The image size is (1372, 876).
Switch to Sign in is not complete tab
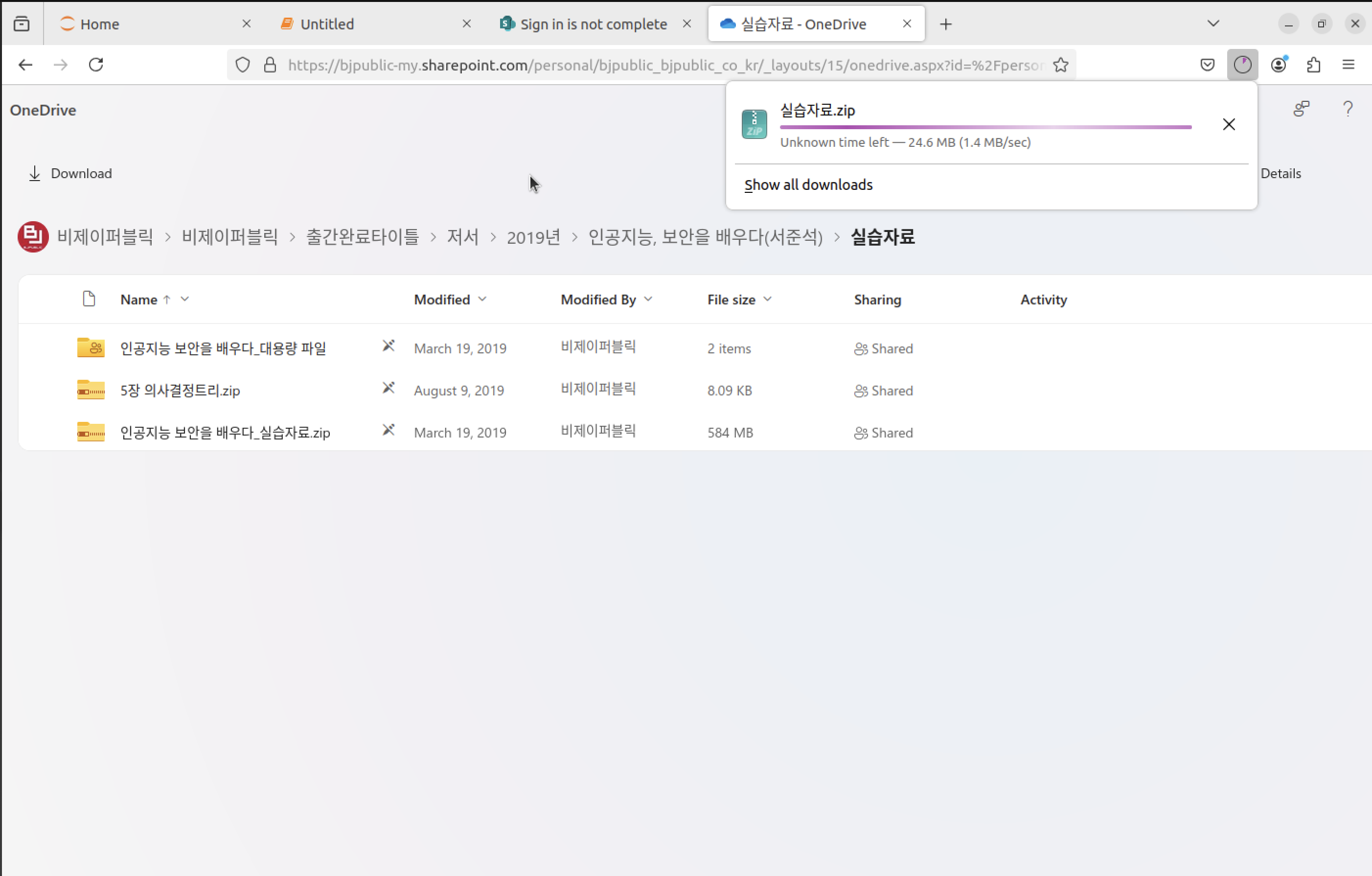pyautogui.click(x=593, y=24)
